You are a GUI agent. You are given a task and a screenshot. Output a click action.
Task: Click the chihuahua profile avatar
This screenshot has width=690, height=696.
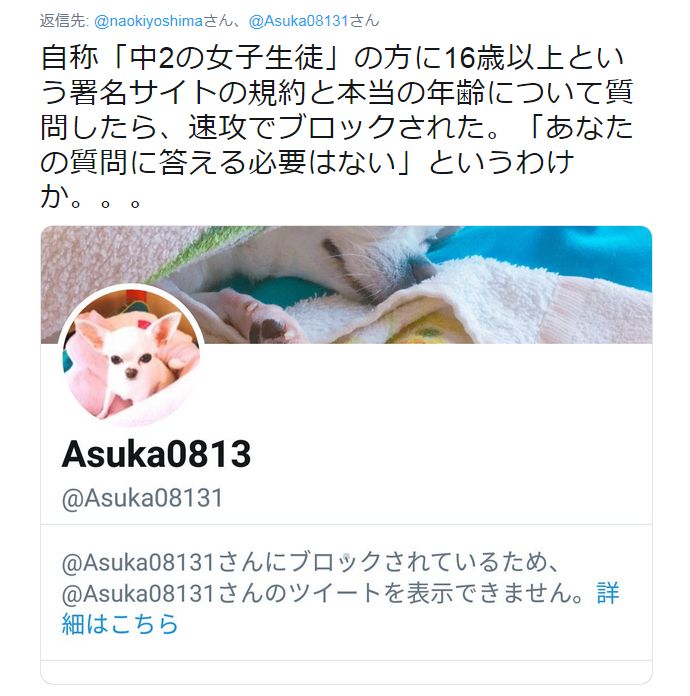click(131, 355)
